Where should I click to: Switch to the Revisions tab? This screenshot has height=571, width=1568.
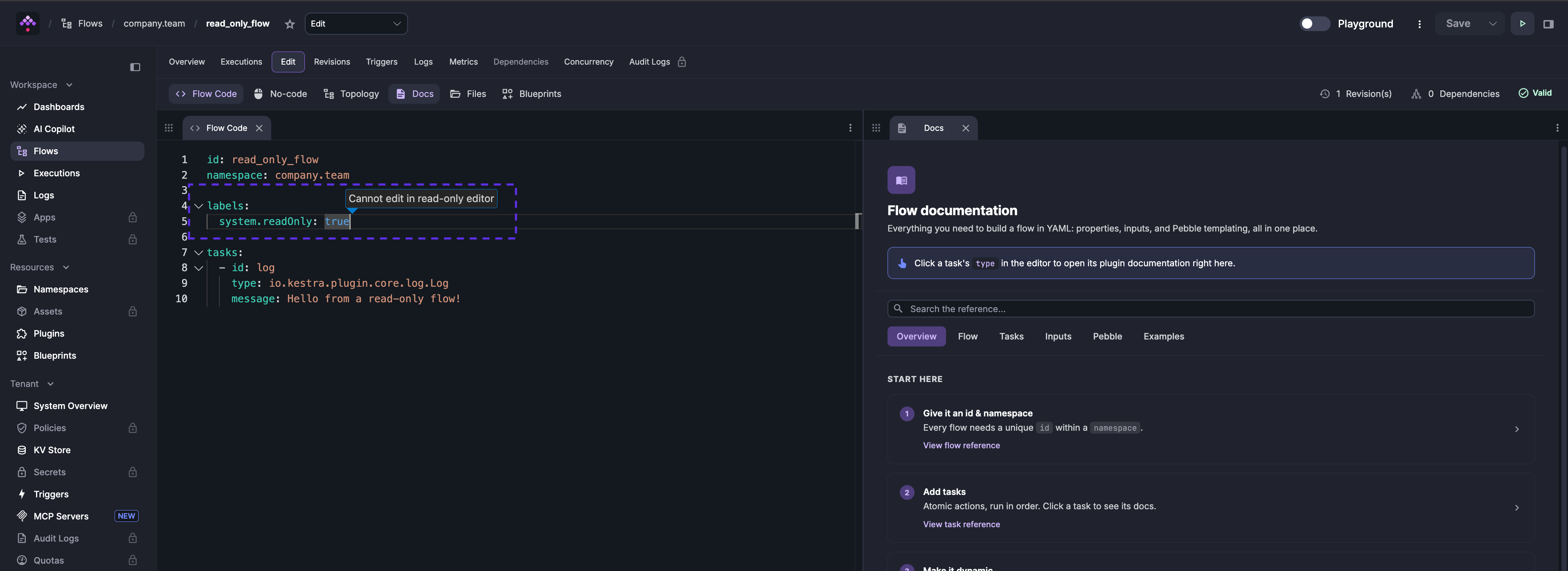click(x=332, y=61)
